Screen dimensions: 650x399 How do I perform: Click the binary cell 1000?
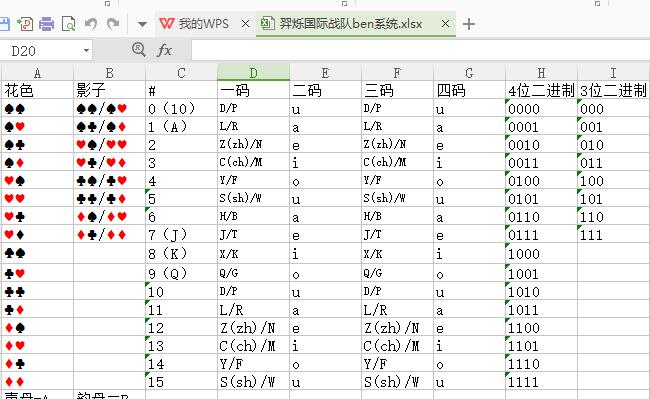tap(541, 253)
